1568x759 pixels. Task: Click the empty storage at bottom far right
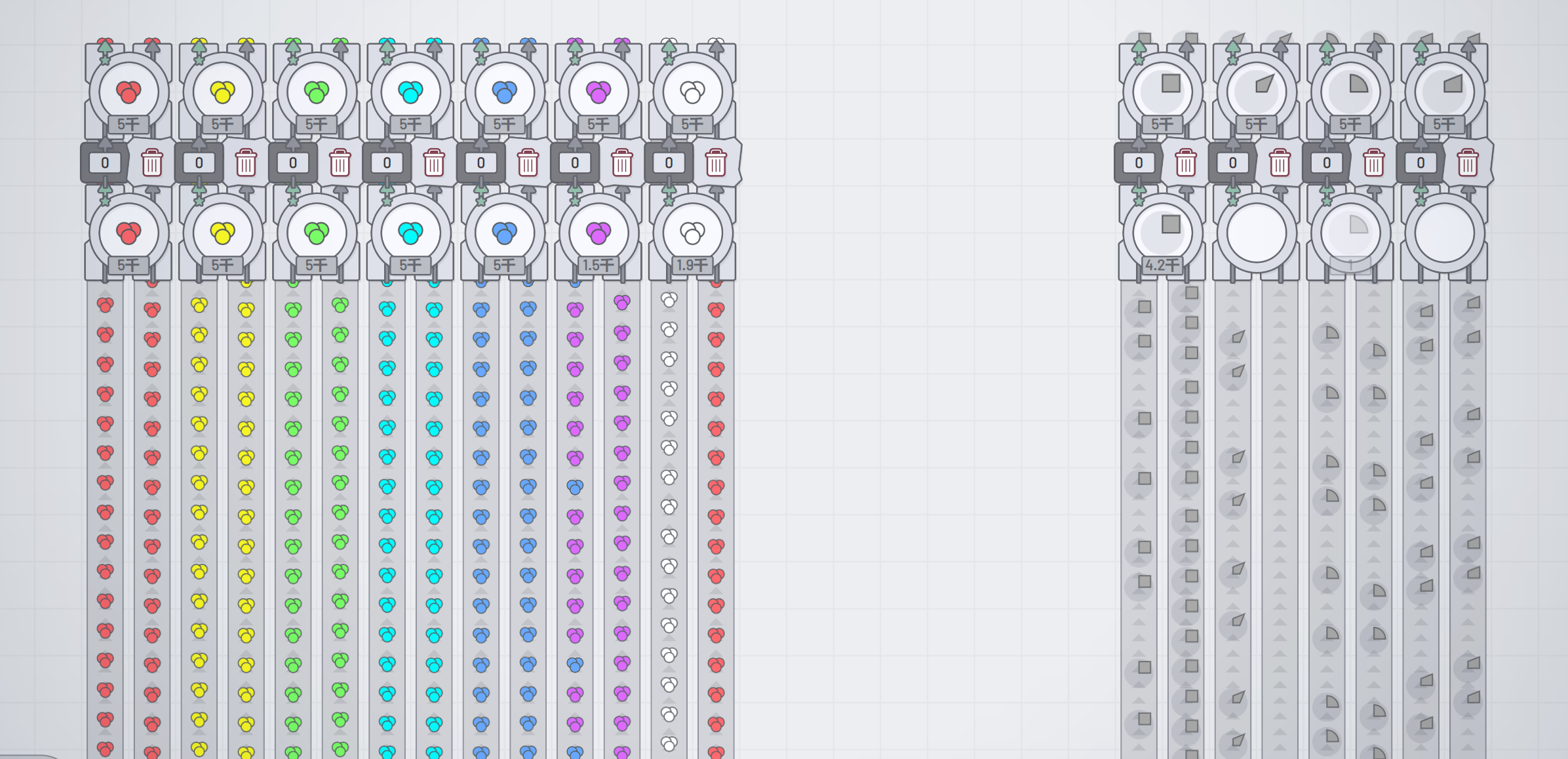(1444, 233)
